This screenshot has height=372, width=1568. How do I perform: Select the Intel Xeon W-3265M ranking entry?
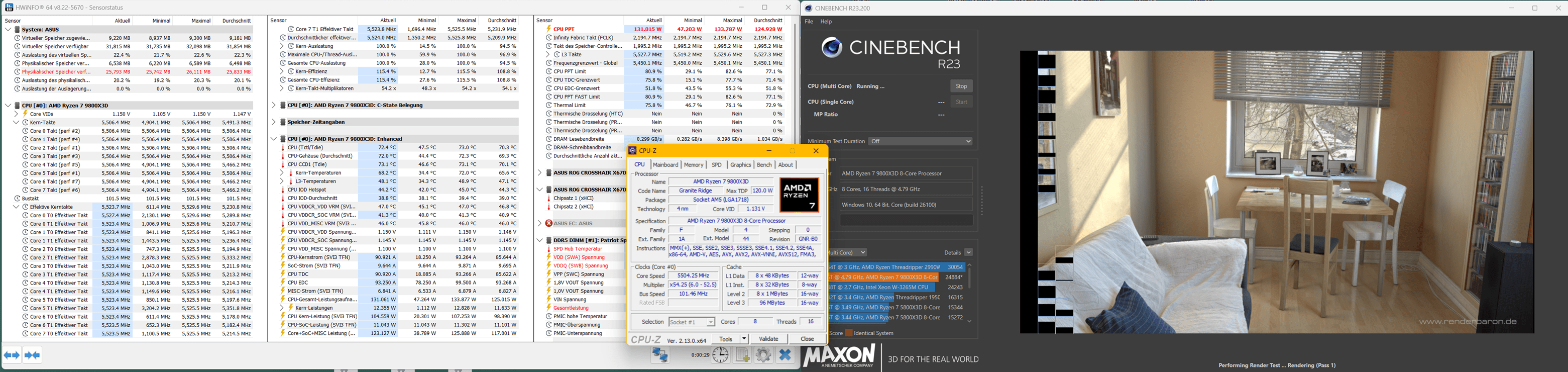[896, 288]
